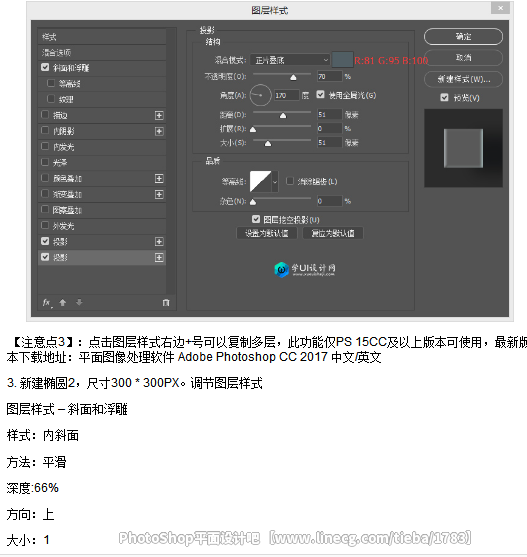Enable the 渐变叠加 checkbox
527x557 pixels.
(45, 194)
